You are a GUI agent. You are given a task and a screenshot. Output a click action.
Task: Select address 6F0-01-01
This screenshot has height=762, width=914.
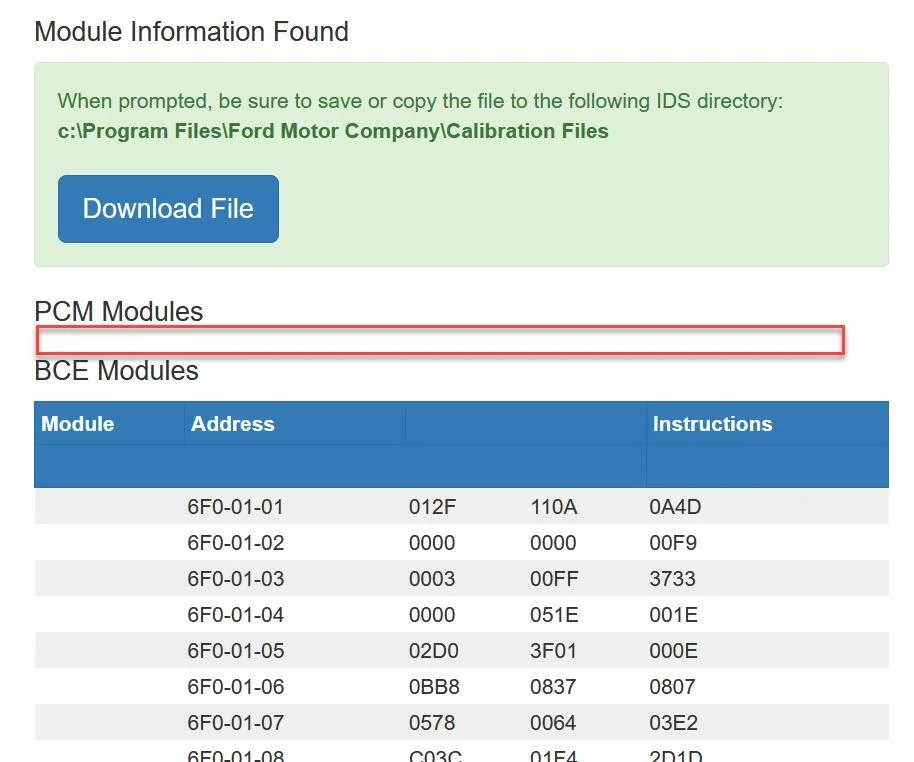pyautogui.click(x=235, y=507)
